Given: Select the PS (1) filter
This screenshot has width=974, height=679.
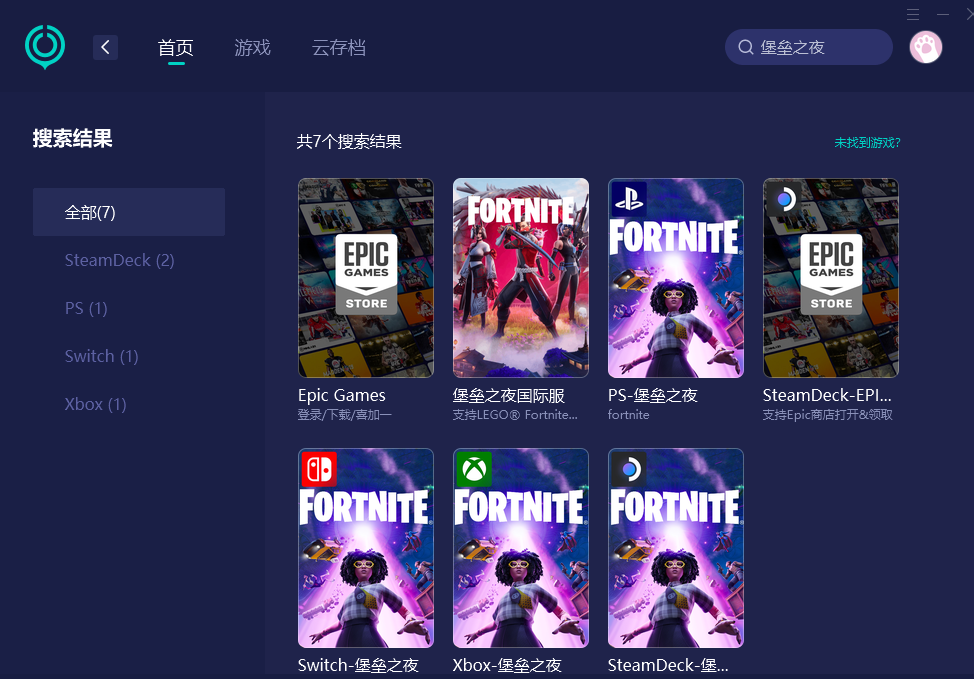Looking at the screenshot, I should point(86,308).
